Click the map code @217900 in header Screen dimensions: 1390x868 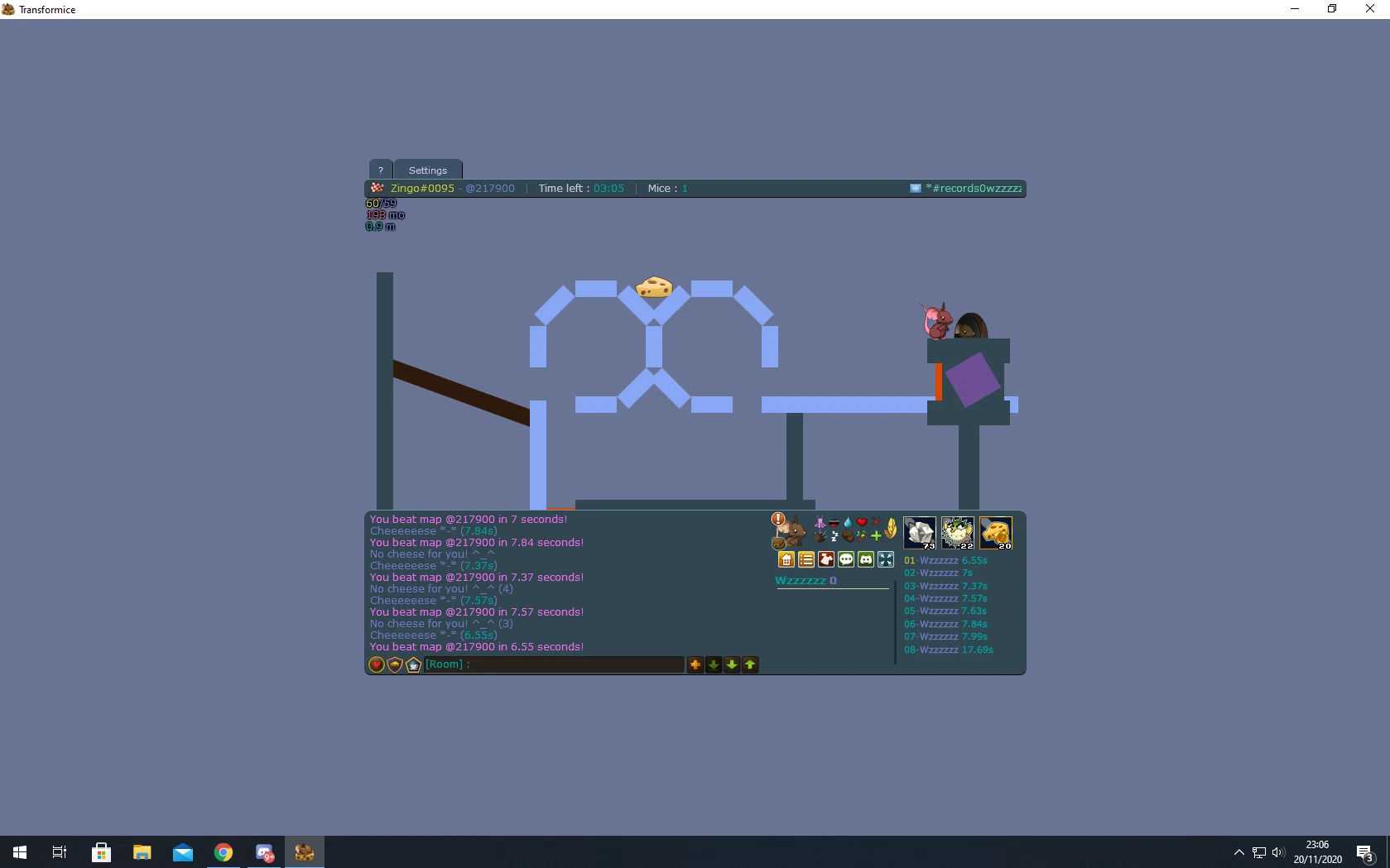489,189
